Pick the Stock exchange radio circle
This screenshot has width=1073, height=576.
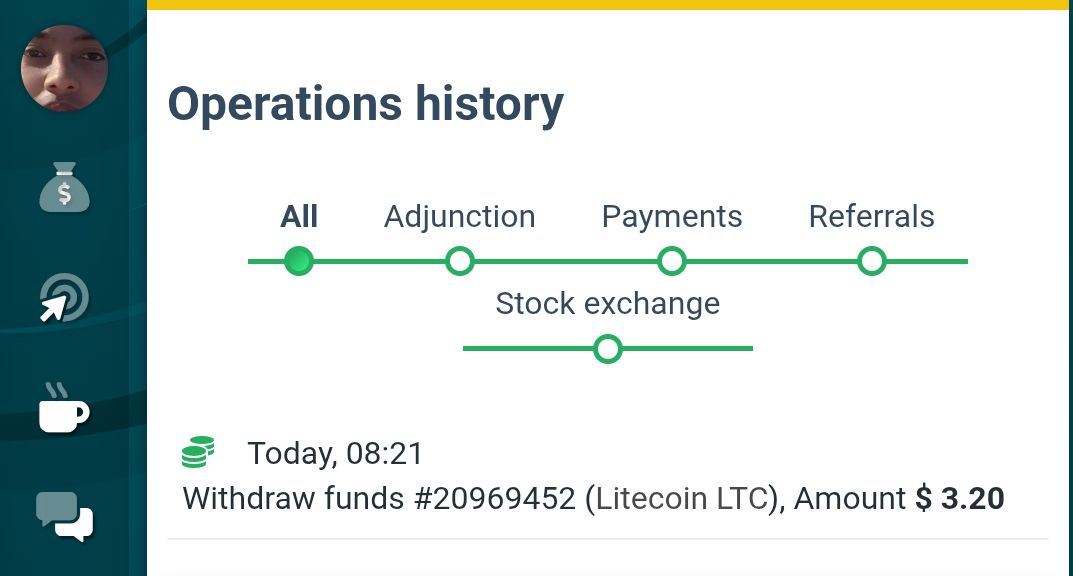click(x=607, y=349)
